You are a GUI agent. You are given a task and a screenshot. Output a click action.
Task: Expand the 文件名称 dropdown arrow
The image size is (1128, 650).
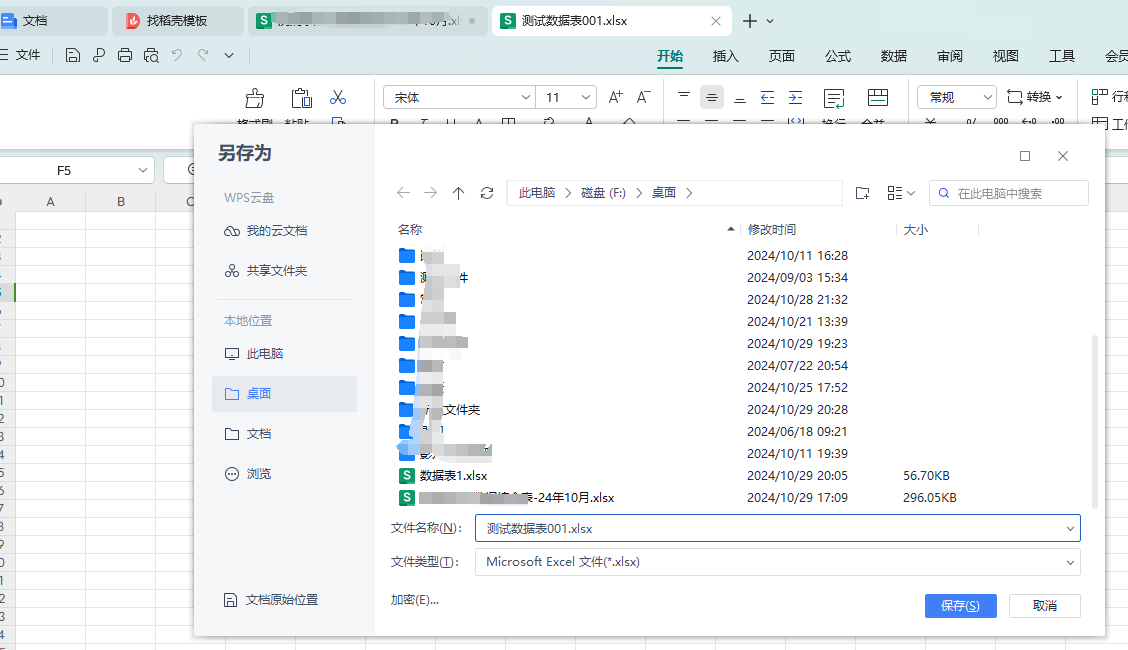[x=1070, y=528]
